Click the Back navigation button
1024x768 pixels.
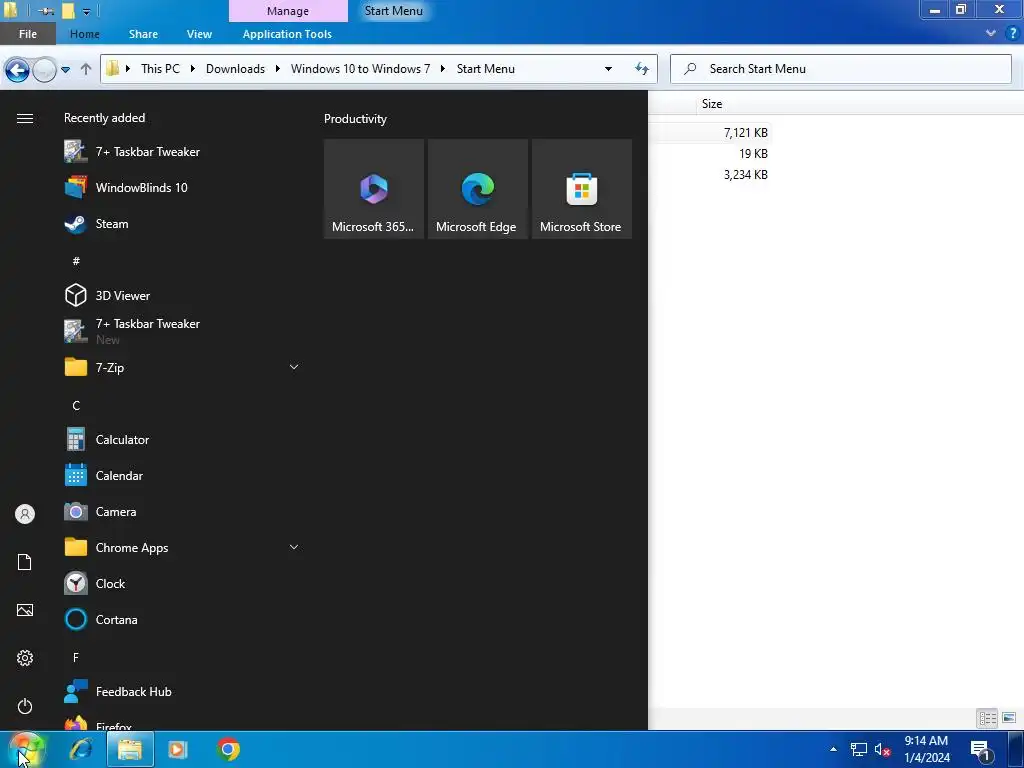click(17, 70)
